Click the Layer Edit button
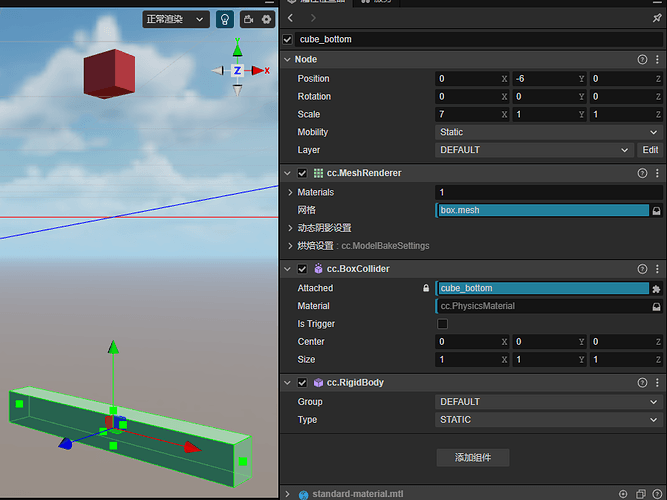 [x=650, y=150]
